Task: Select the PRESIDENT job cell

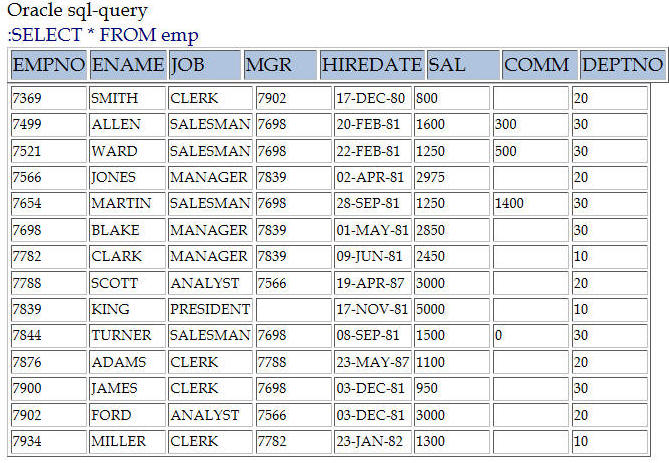Action: 210,309
